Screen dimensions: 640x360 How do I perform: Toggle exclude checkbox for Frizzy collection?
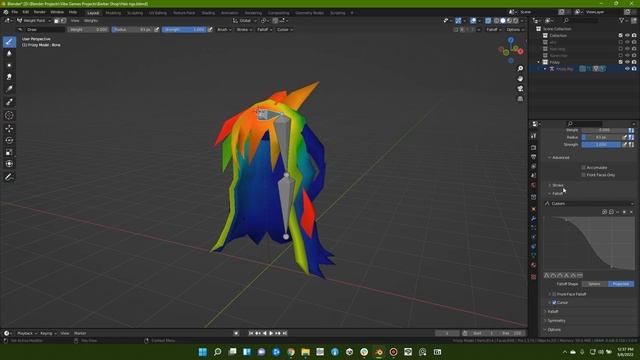(x=620, y=62)
